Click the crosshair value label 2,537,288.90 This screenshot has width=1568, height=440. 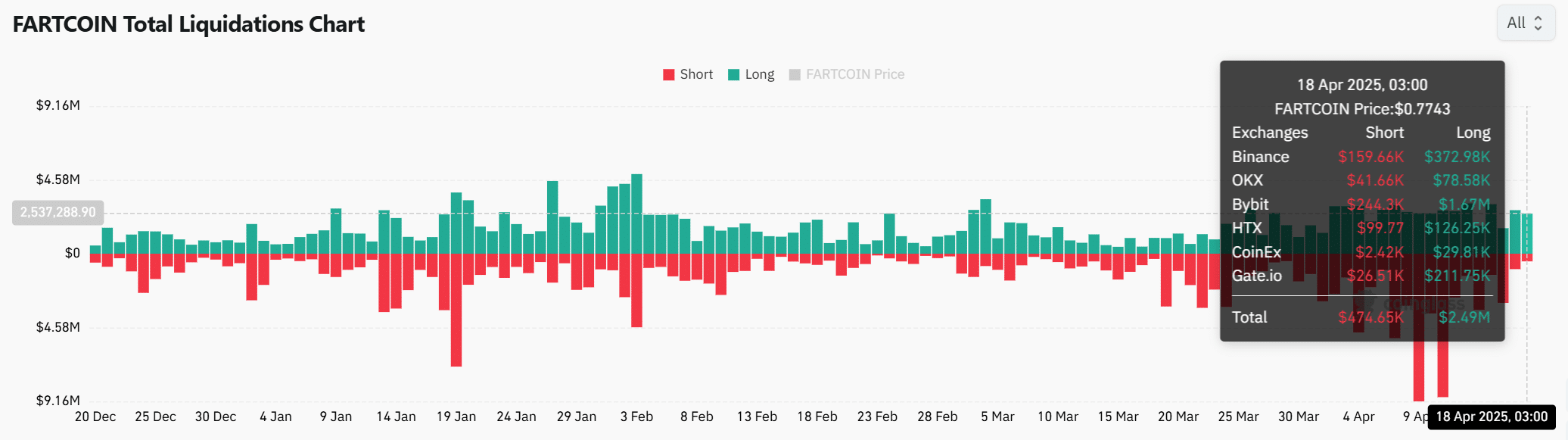58,212
